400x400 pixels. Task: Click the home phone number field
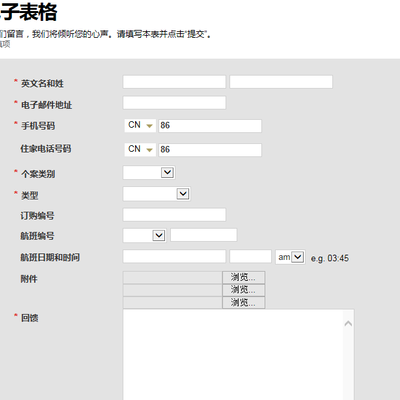(210, 150)
